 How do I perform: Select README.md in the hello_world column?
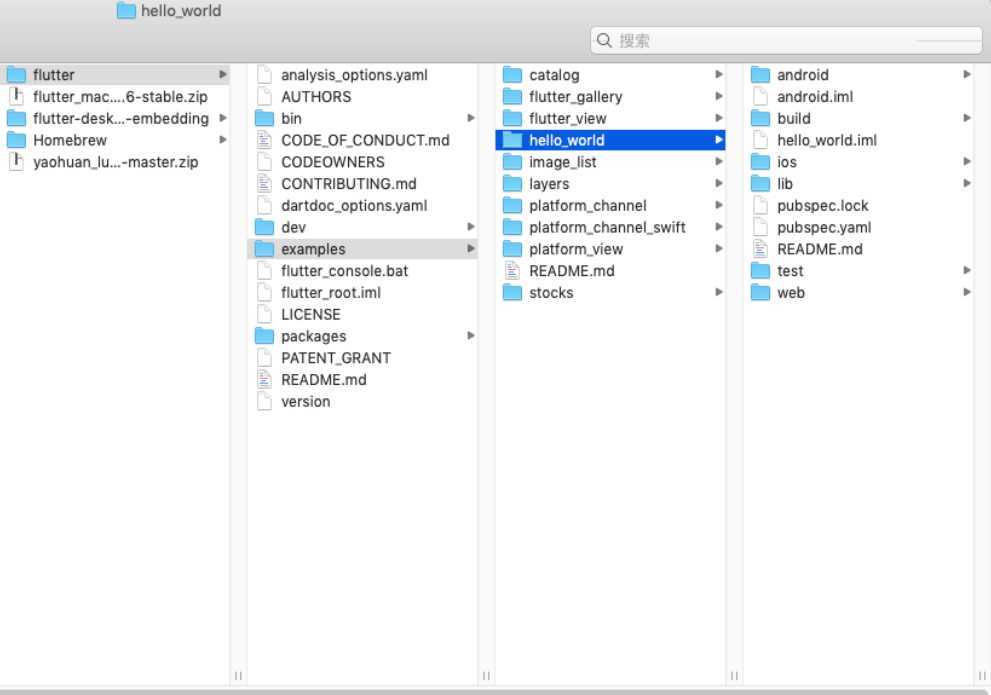pos(819,249)
